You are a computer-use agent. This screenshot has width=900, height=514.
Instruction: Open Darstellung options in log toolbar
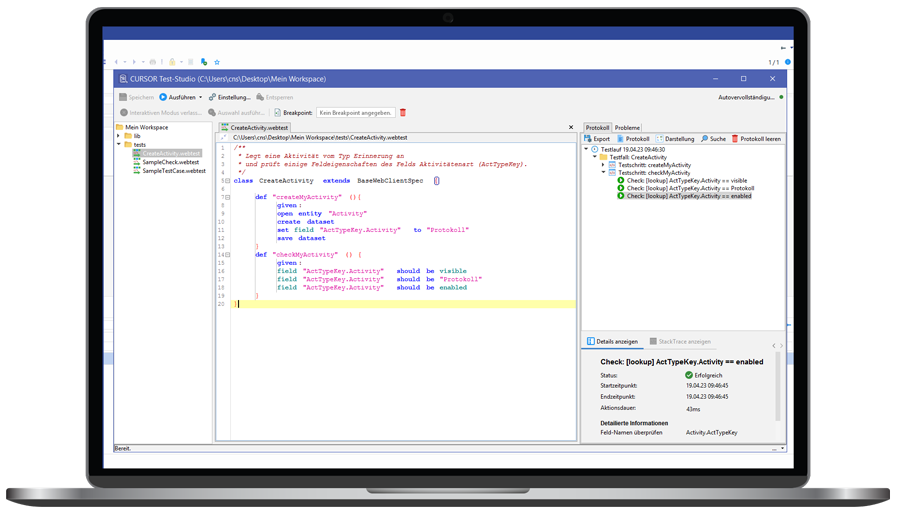[x=659, y=139]
